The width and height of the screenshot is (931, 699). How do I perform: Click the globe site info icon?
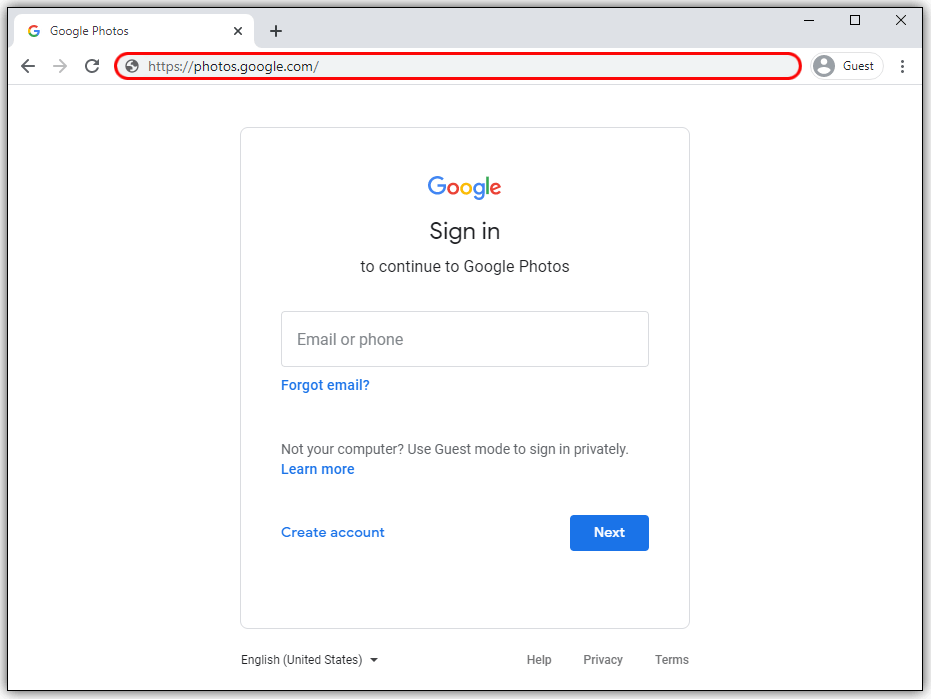coord(132,67)
